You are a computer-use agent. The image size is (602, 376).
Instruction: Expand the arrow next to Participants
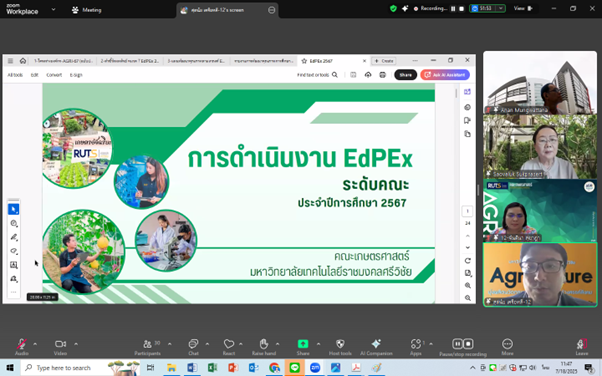[170, 344]
